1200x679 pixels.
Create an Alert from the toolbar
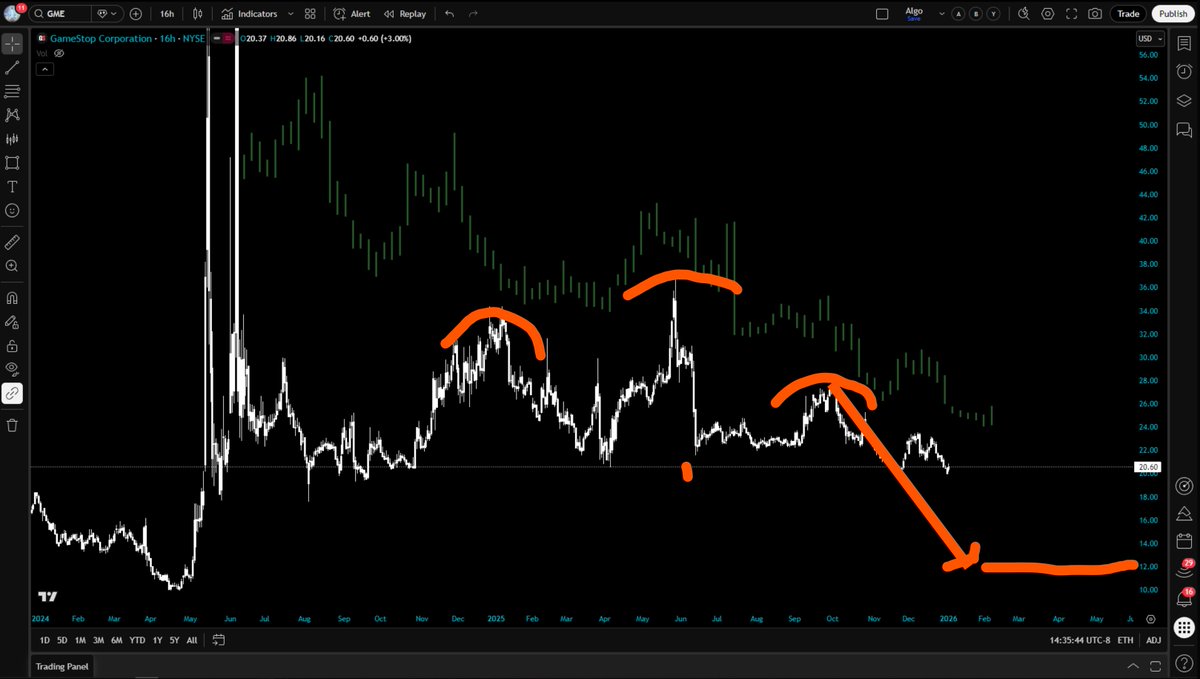click(352, 14)
